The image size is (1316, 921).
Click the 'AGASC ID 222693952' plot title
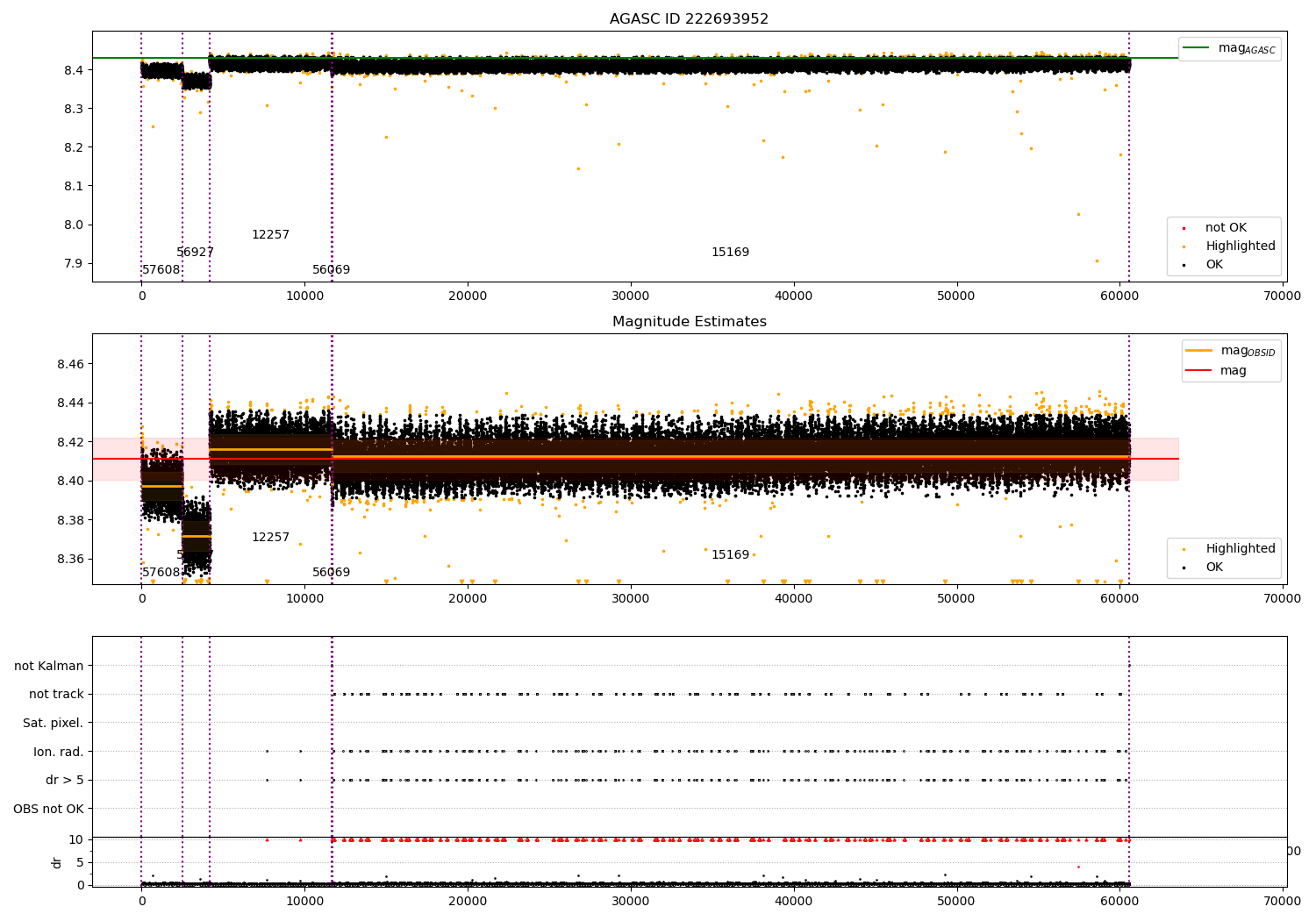(x=689, y=19)
